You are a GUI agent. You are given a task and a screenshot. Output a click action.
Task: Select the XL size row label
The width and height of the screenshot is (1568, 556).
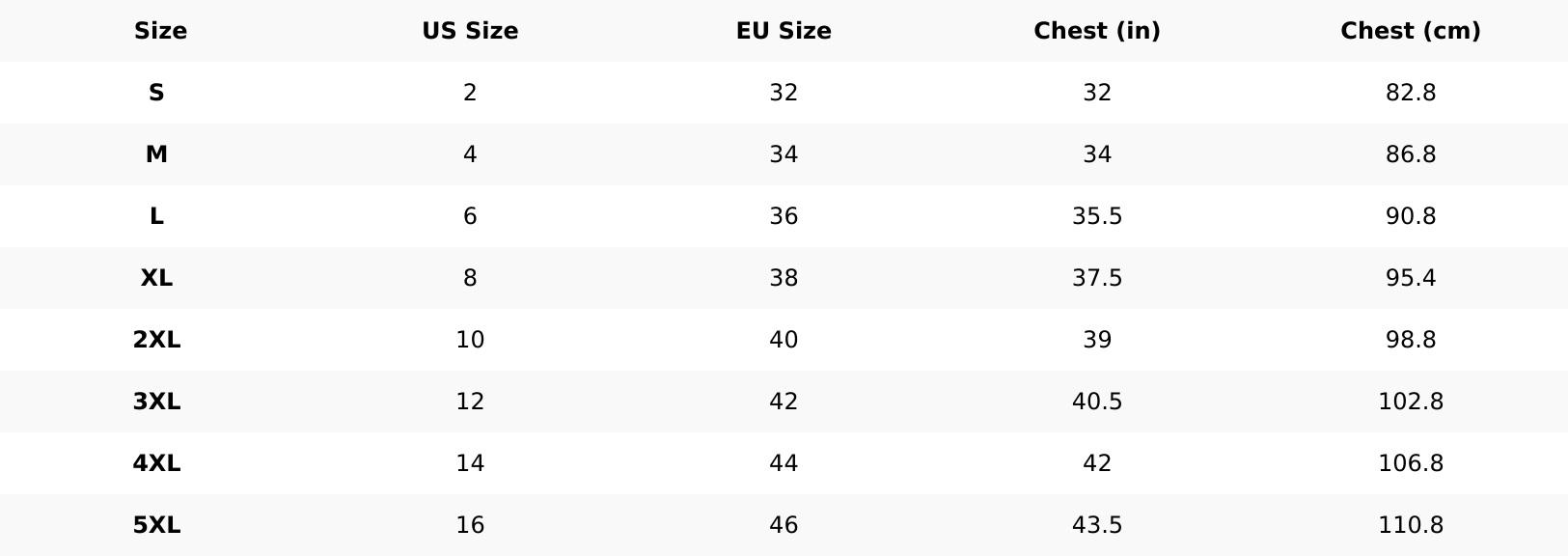(x=156, y=278)
